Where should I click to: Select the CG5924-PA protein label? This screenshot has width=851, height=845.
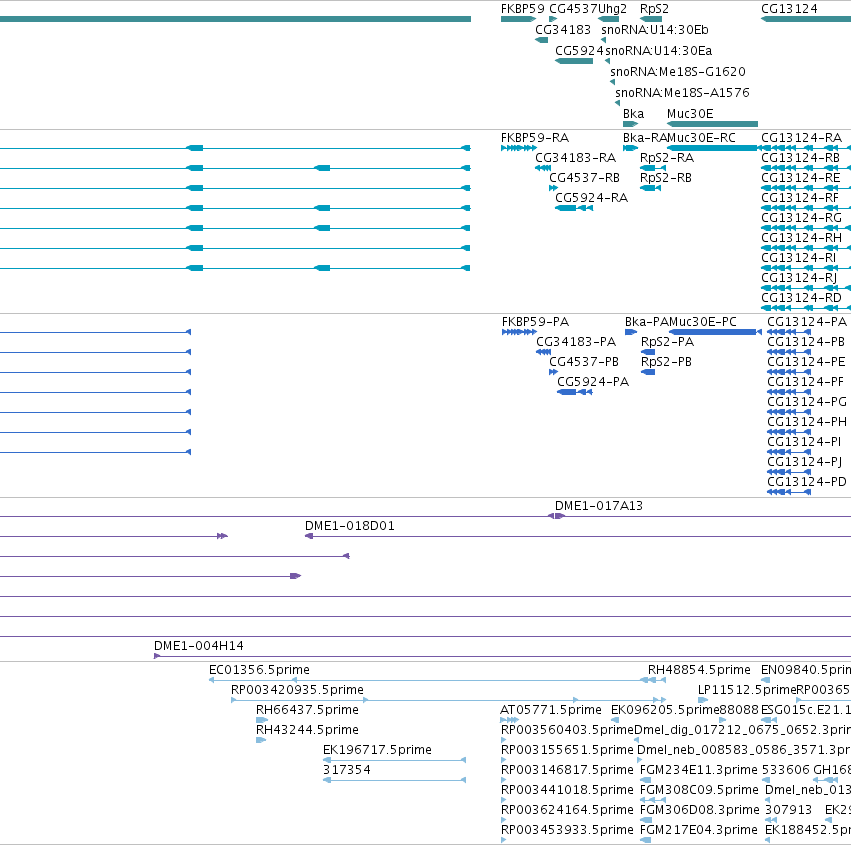click(593, 382)
